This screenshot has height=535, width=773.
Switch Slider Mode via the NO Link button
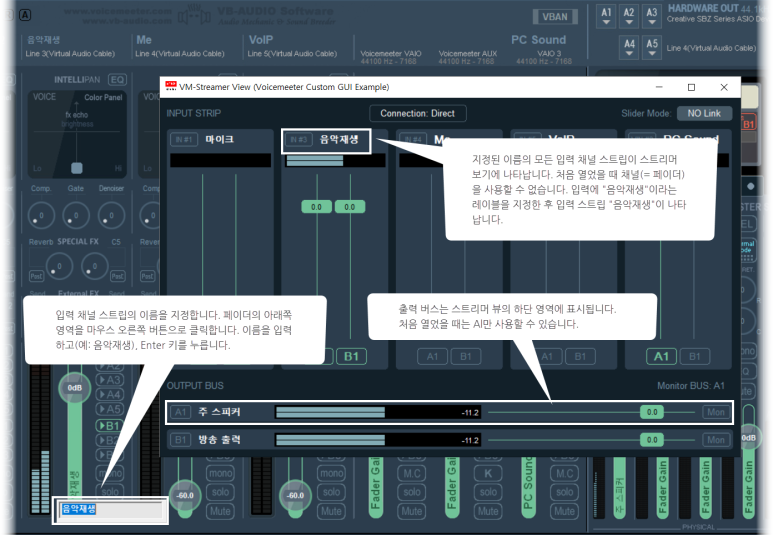coord(704,113)
